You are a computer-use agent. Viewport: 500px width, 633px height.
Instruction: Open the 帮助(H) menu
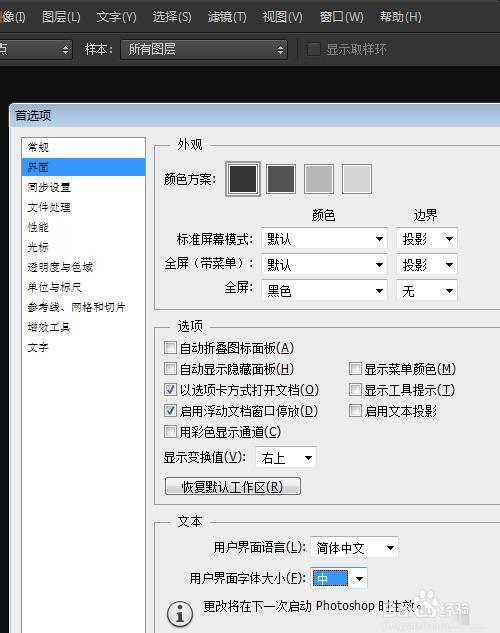(400, 17)
